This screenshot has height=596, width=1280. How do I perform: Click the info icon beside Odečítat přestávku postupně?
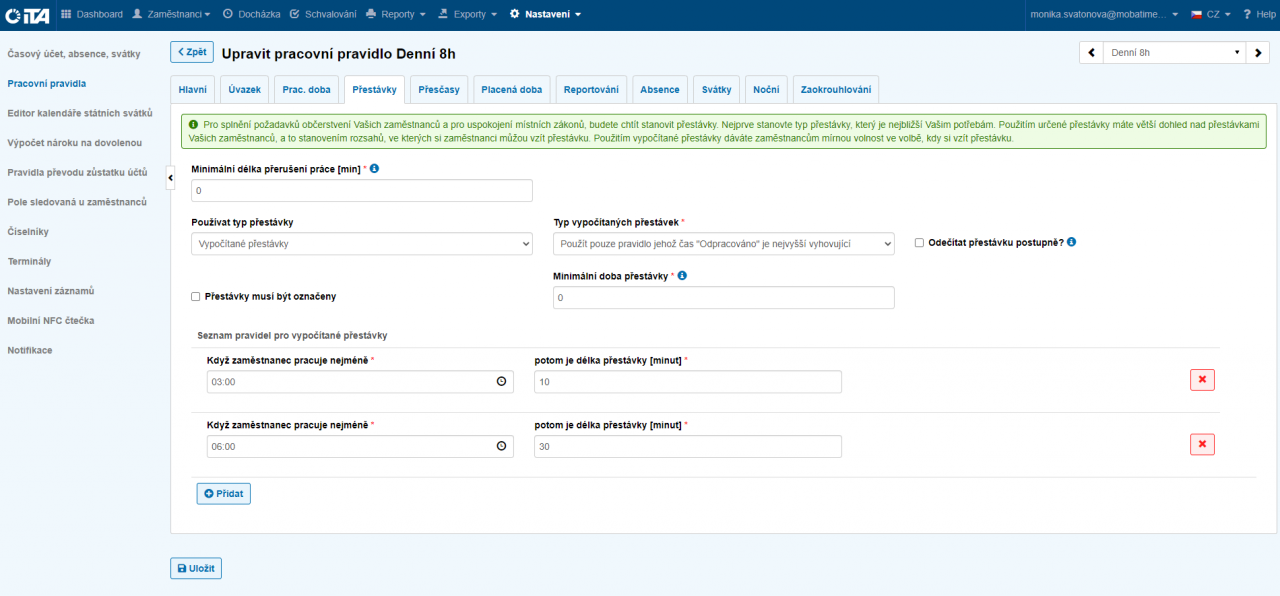coord(1071,242)
